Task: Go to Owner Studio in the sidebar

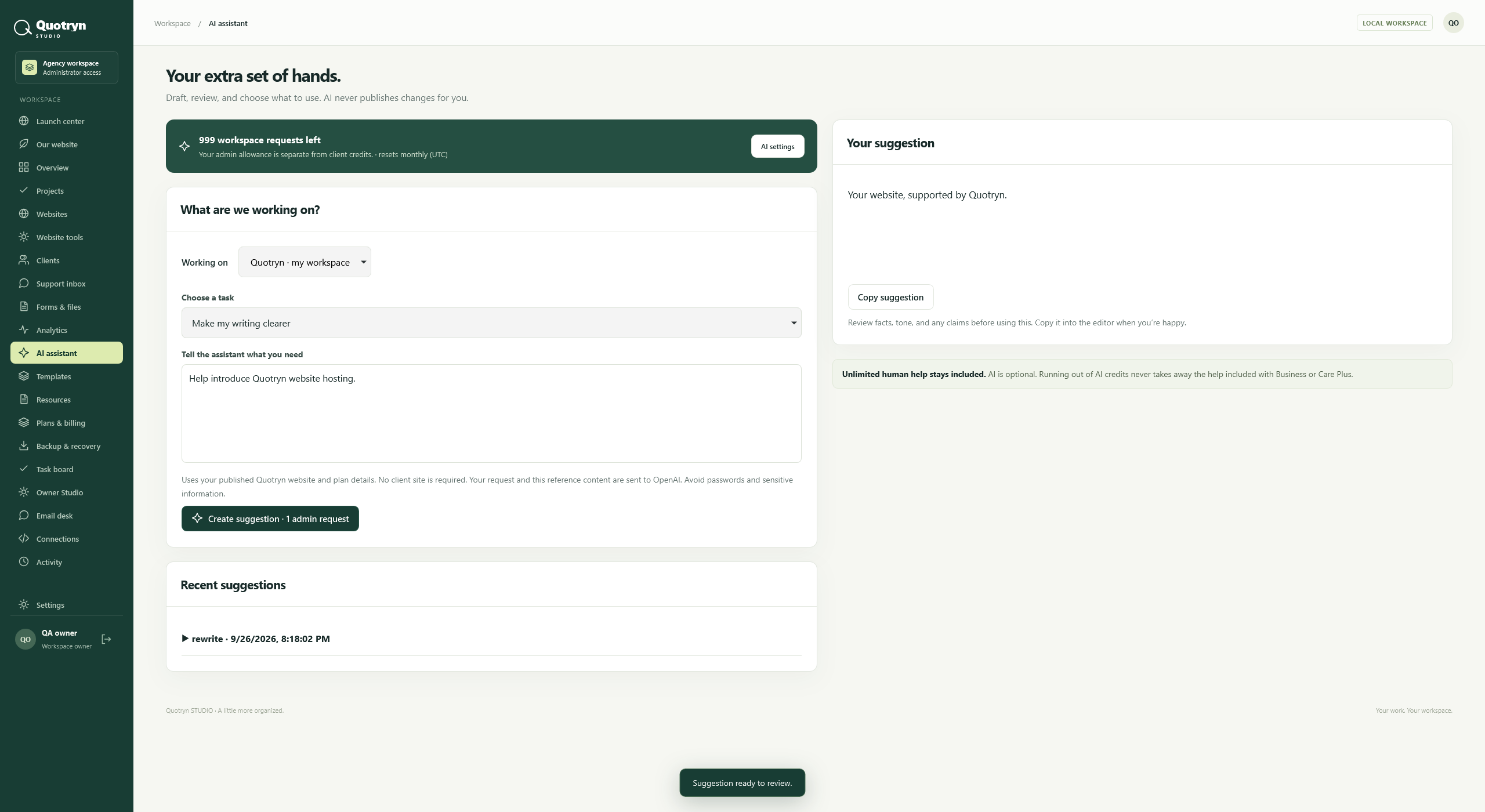Action: tap(67, 492)
